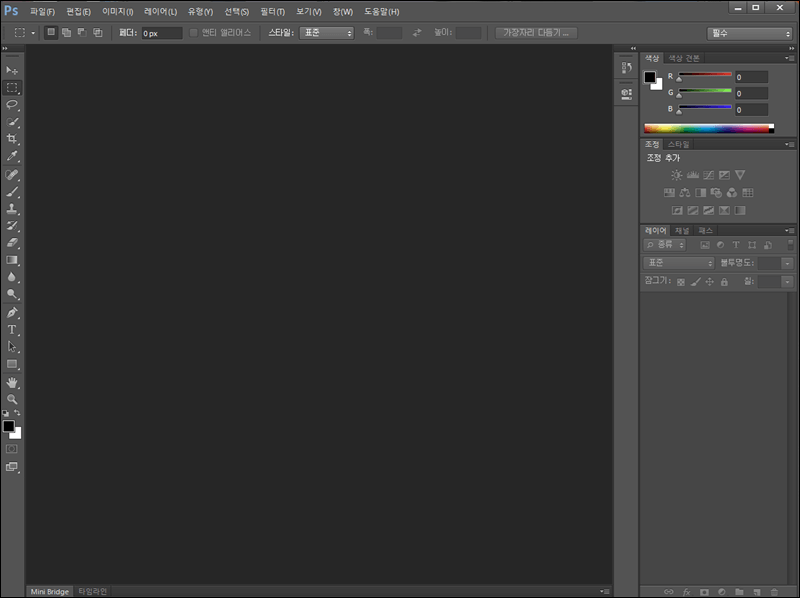Open the 필터(T) menu
The image size is (800, 598).
(272, 11)
